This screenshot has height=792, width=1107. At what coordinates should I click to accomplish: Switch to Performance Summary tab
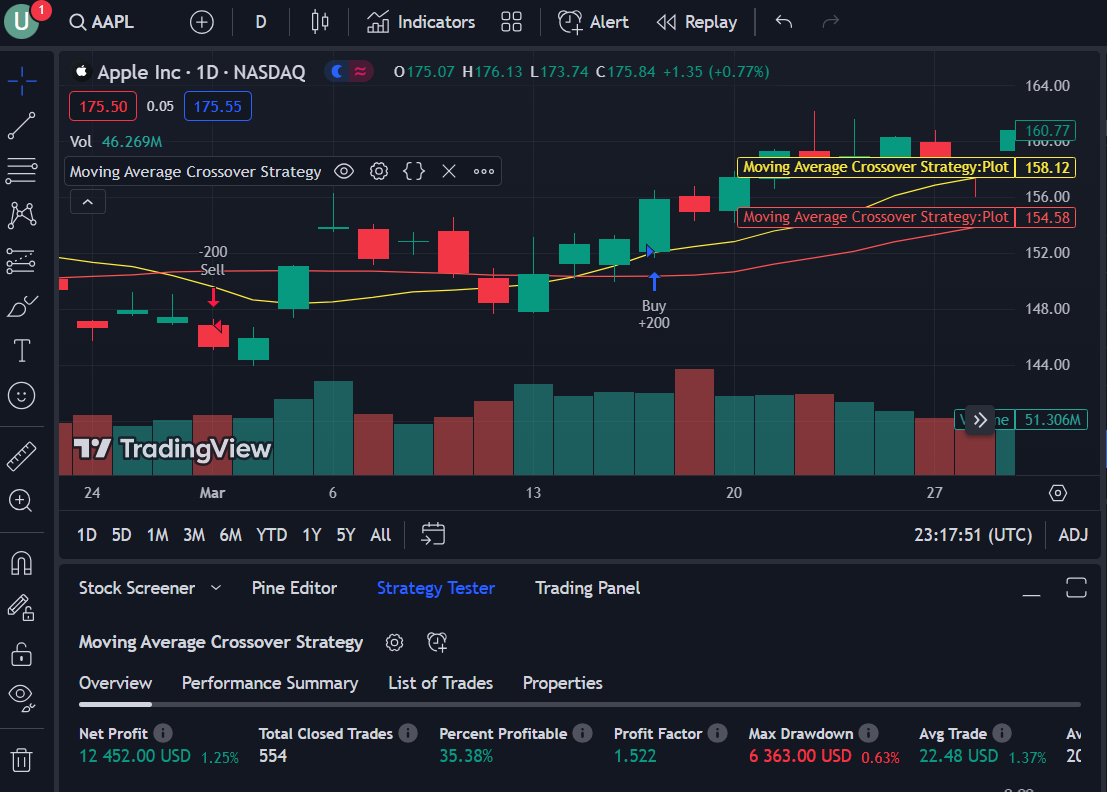click(270, 683)
